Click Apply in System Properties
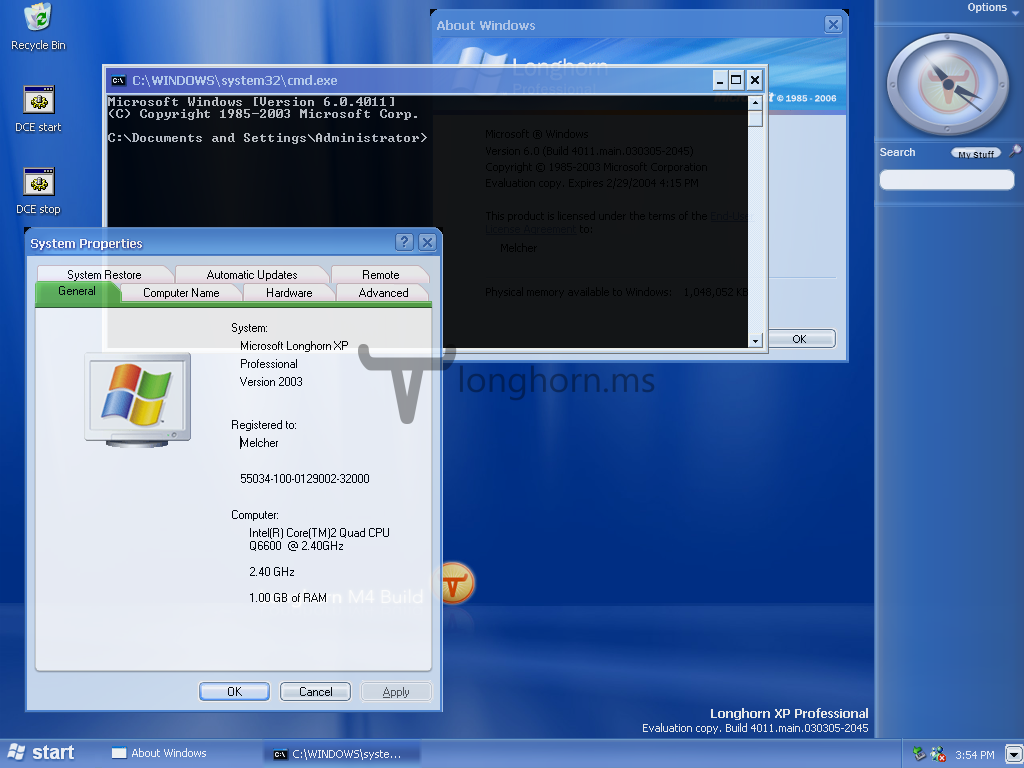This screenshot has width=1024, height=768. [396, 692]
